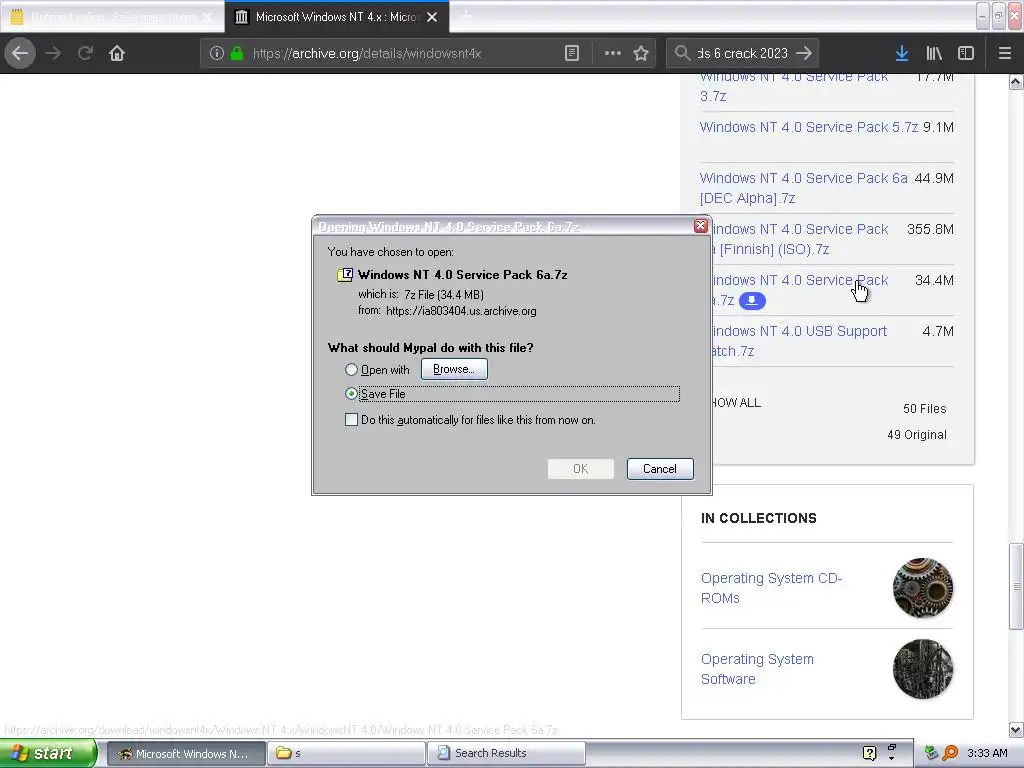Image resolution: width=1024 pixels, height=768 pixels.
Task: Switch to the first browser tab
Action: tap(112, 17)
